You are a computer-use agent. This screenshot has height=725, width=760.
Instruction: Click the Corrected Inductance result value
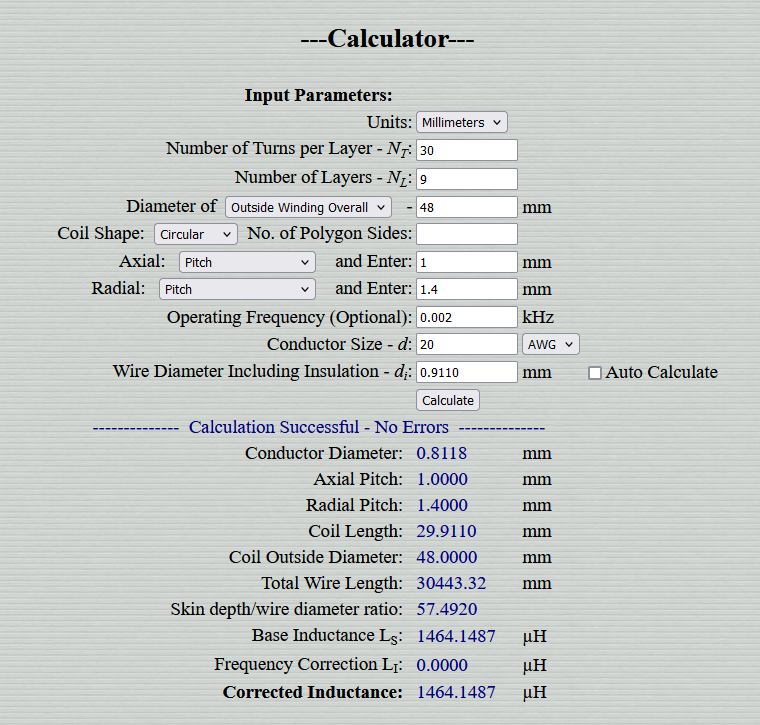coord(456,692)
